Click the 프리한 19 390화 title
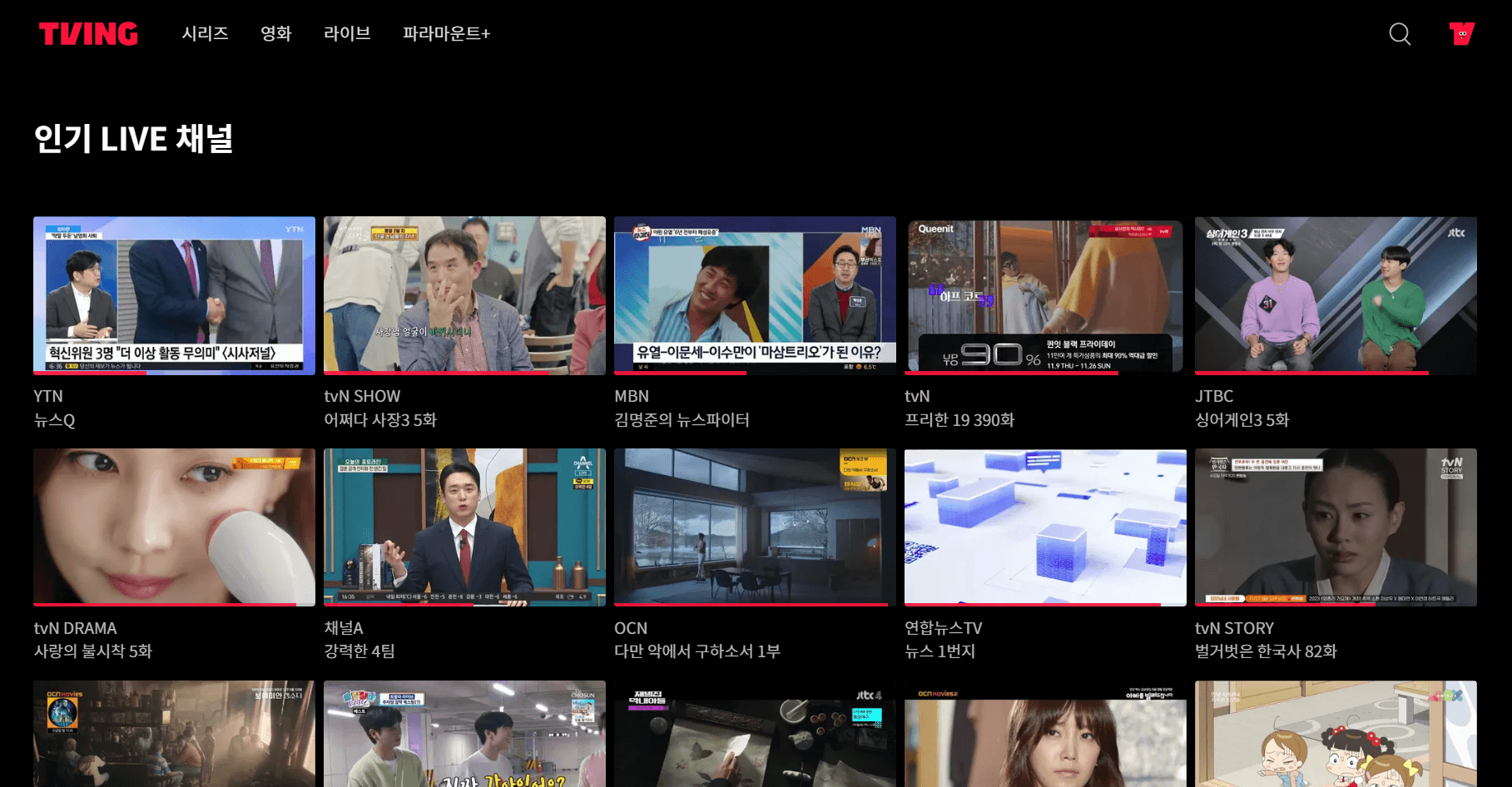The height and width of the screenshot is (787, 1512). pos(959,420)
